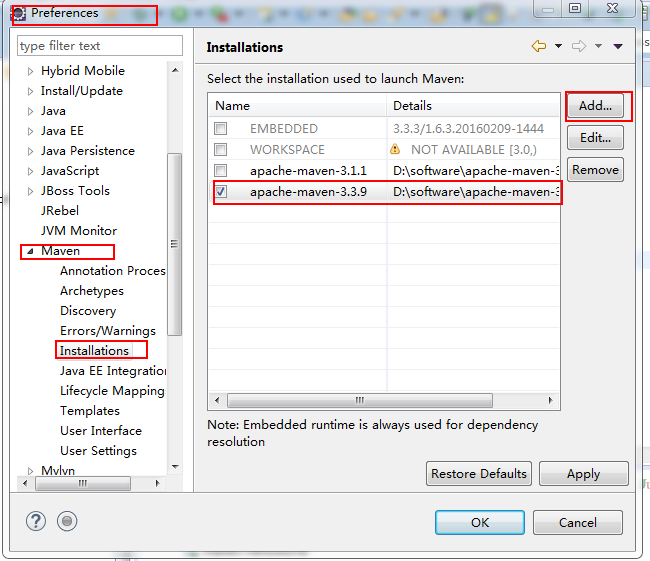Click the 3.3.3/1.6.3.20160209-1444 details cell
The height and width of the screenshot is (561, 650).
click(x=468, y=129)
